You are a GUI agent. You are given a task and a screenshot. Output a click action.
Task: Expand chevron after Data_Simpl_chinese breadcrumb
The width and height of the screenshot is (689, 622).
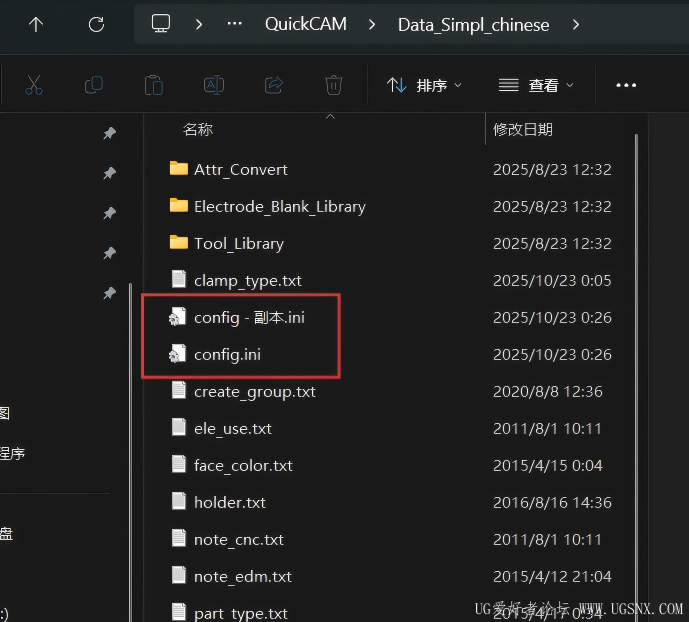[x=576, y=25]
